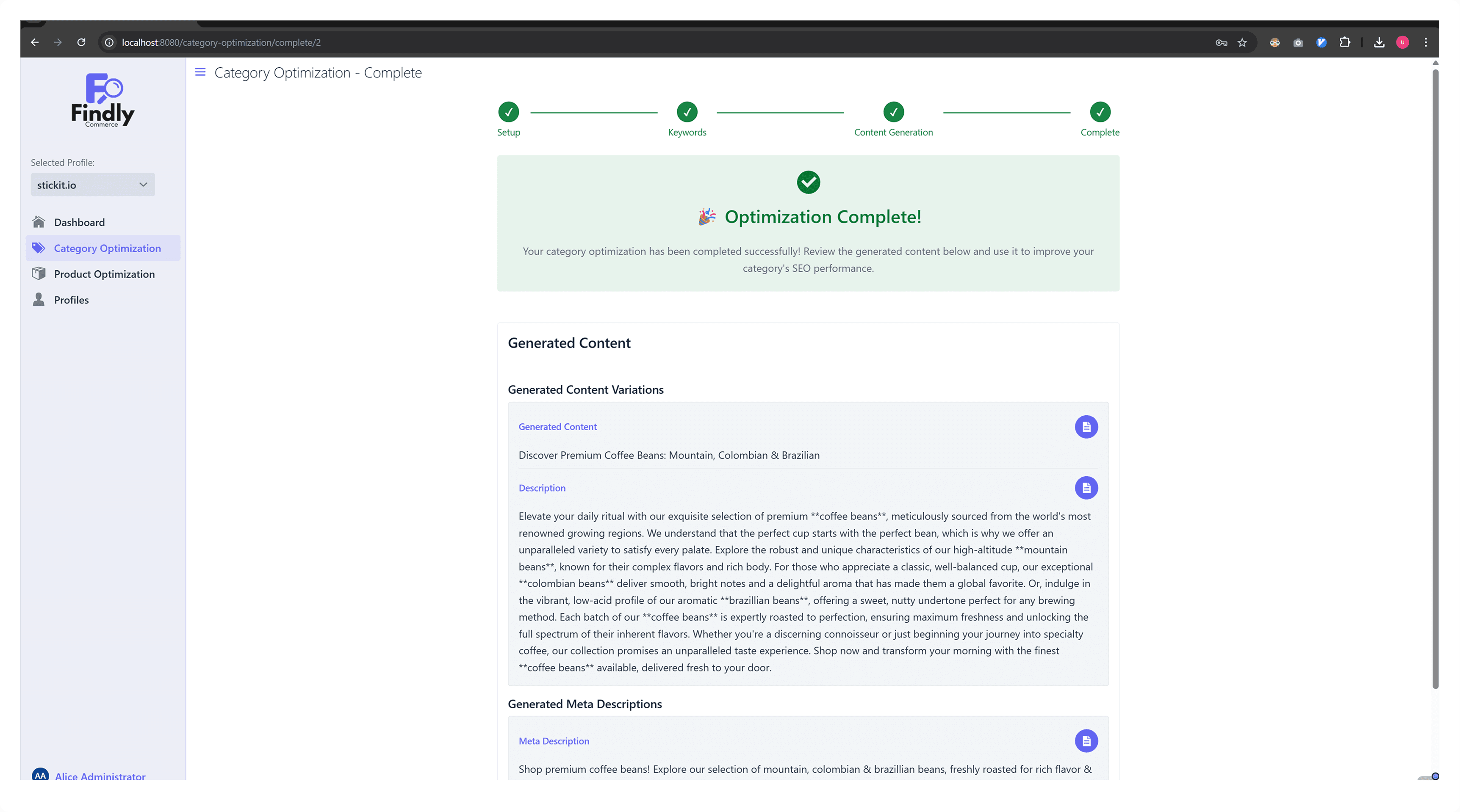Screen dimensions: 1460x812
Task: Click the Setup step circle
Action: pyautogui.click(x=508, y=112)
